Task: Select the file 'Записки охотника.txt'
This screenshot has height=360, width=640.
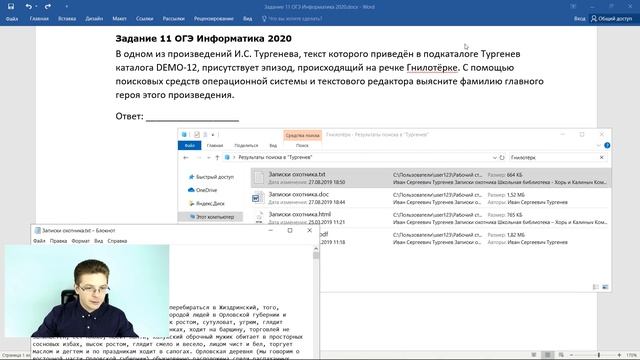Action: 431,178
